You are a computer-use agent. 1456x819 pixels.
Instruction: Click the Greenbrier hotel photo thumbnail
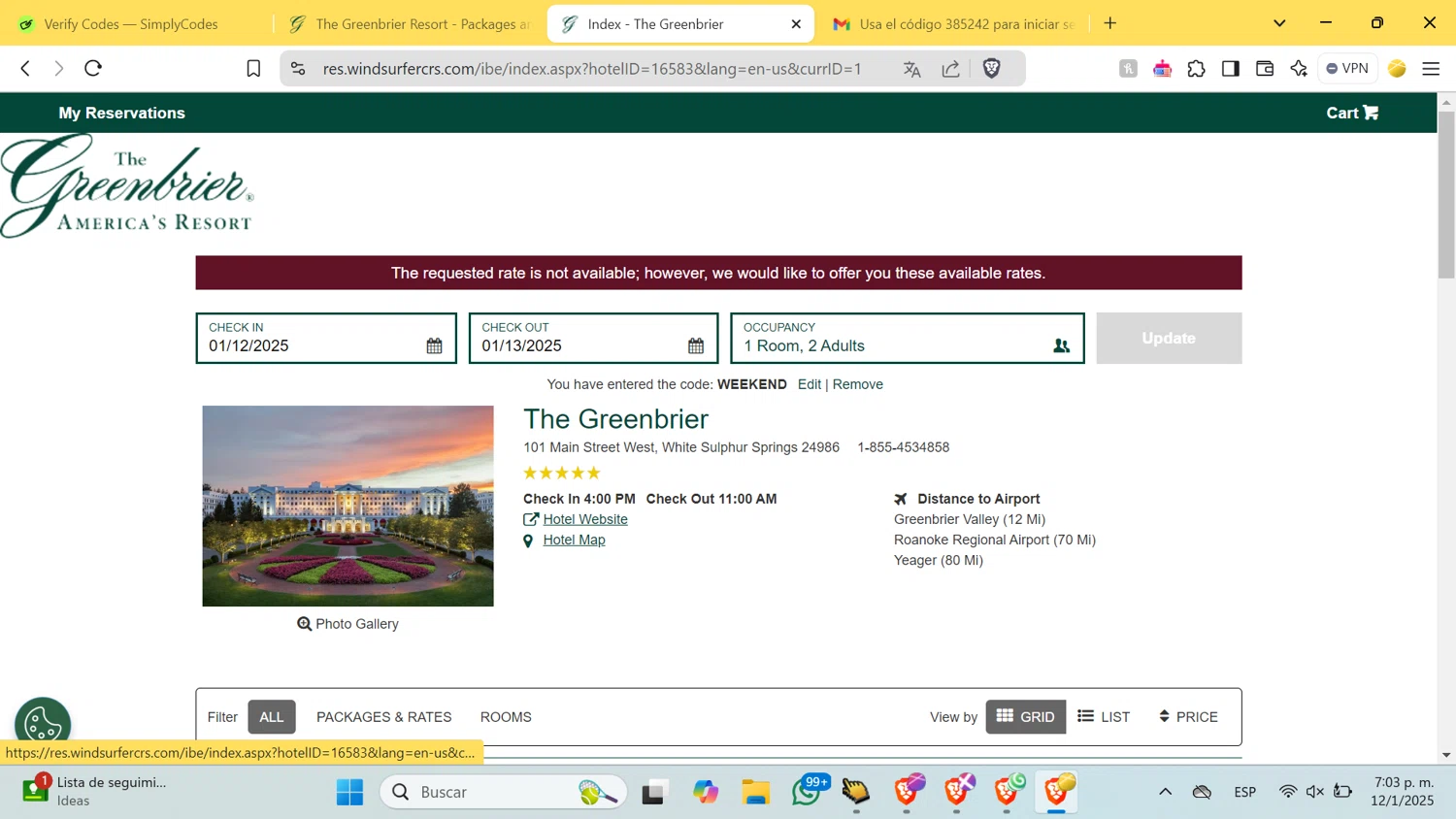click(347, 506)
